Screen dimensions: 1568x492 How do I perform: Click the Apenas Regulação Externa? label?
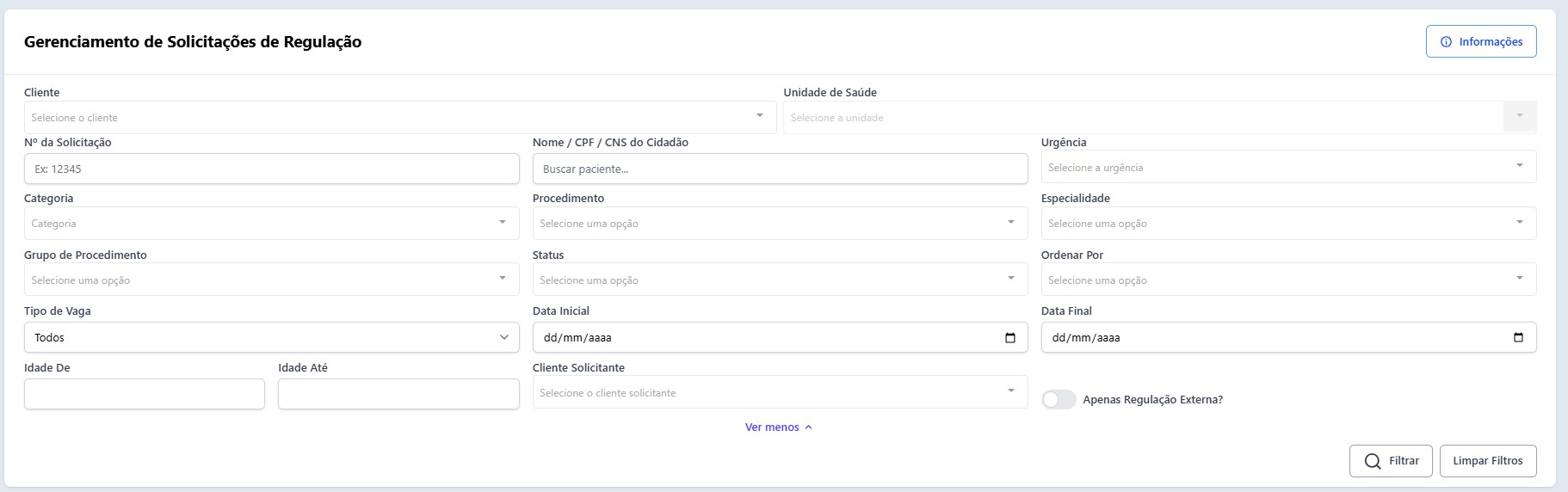[1152, 400]
